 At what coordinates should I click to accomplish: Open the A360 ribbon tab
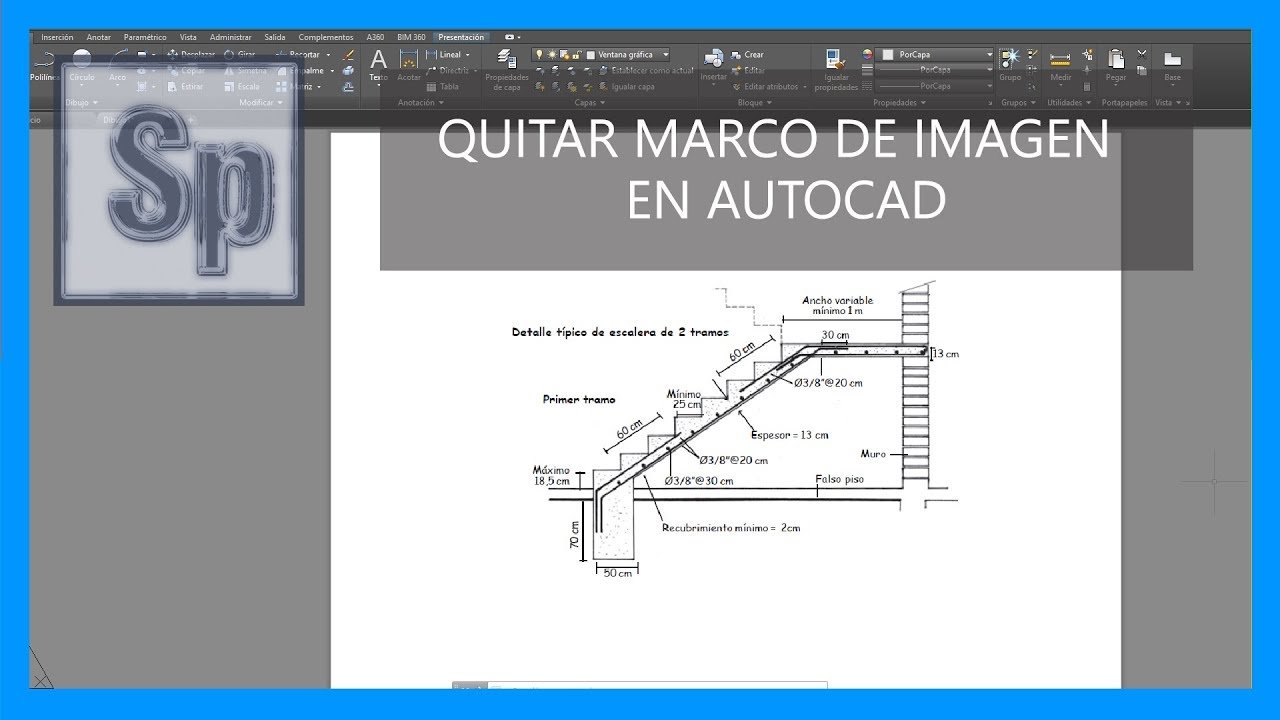coord(375,37)
